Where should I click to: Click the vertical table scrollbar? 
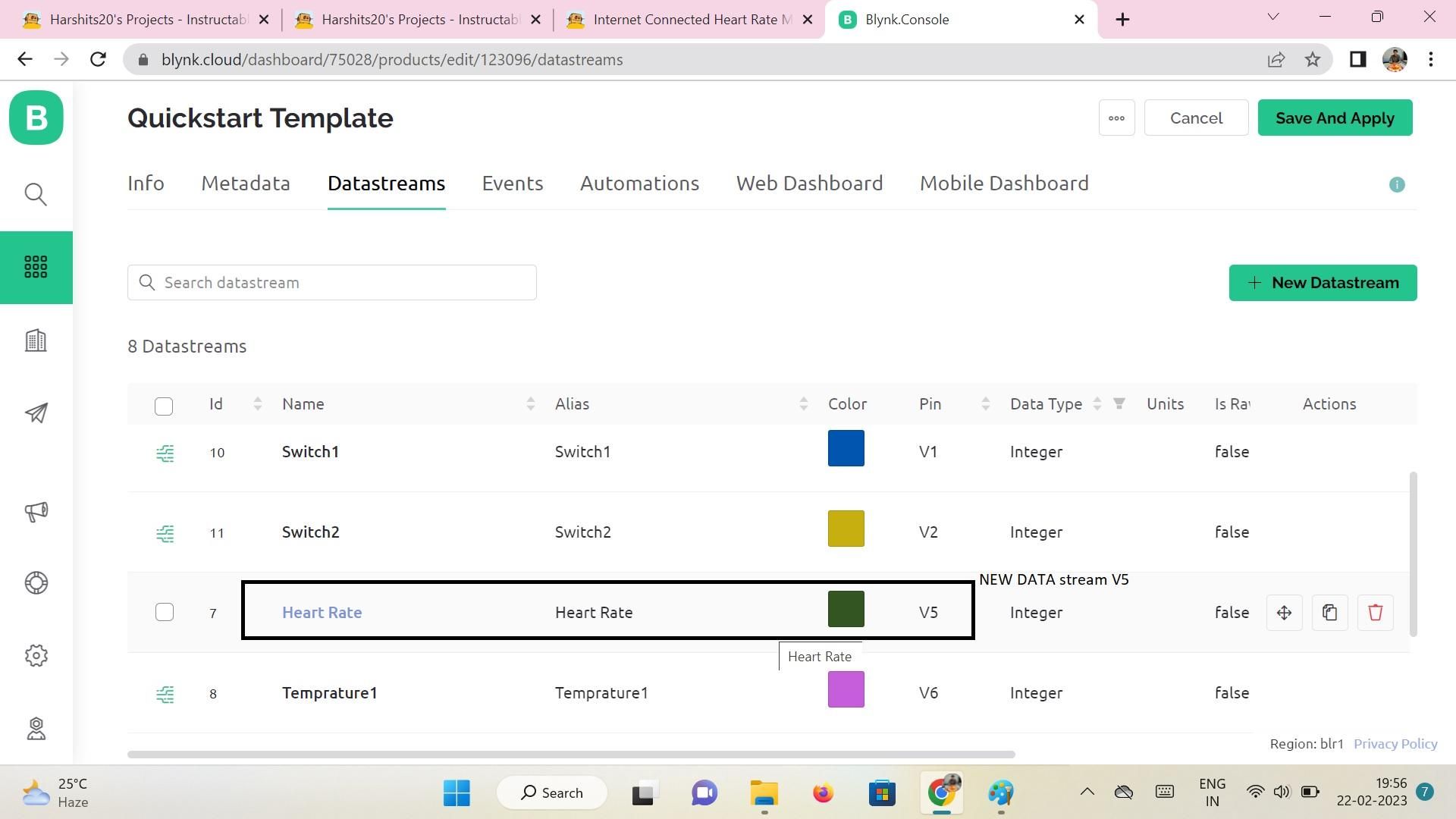[1413, 554]
